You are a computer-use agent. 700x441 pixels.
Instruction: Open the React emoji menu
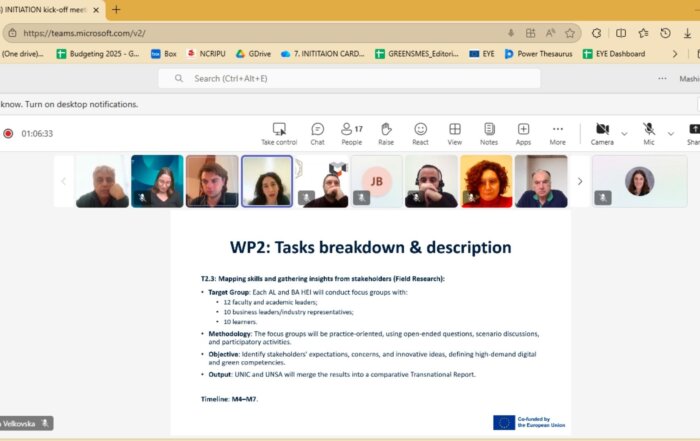[420, 129]
